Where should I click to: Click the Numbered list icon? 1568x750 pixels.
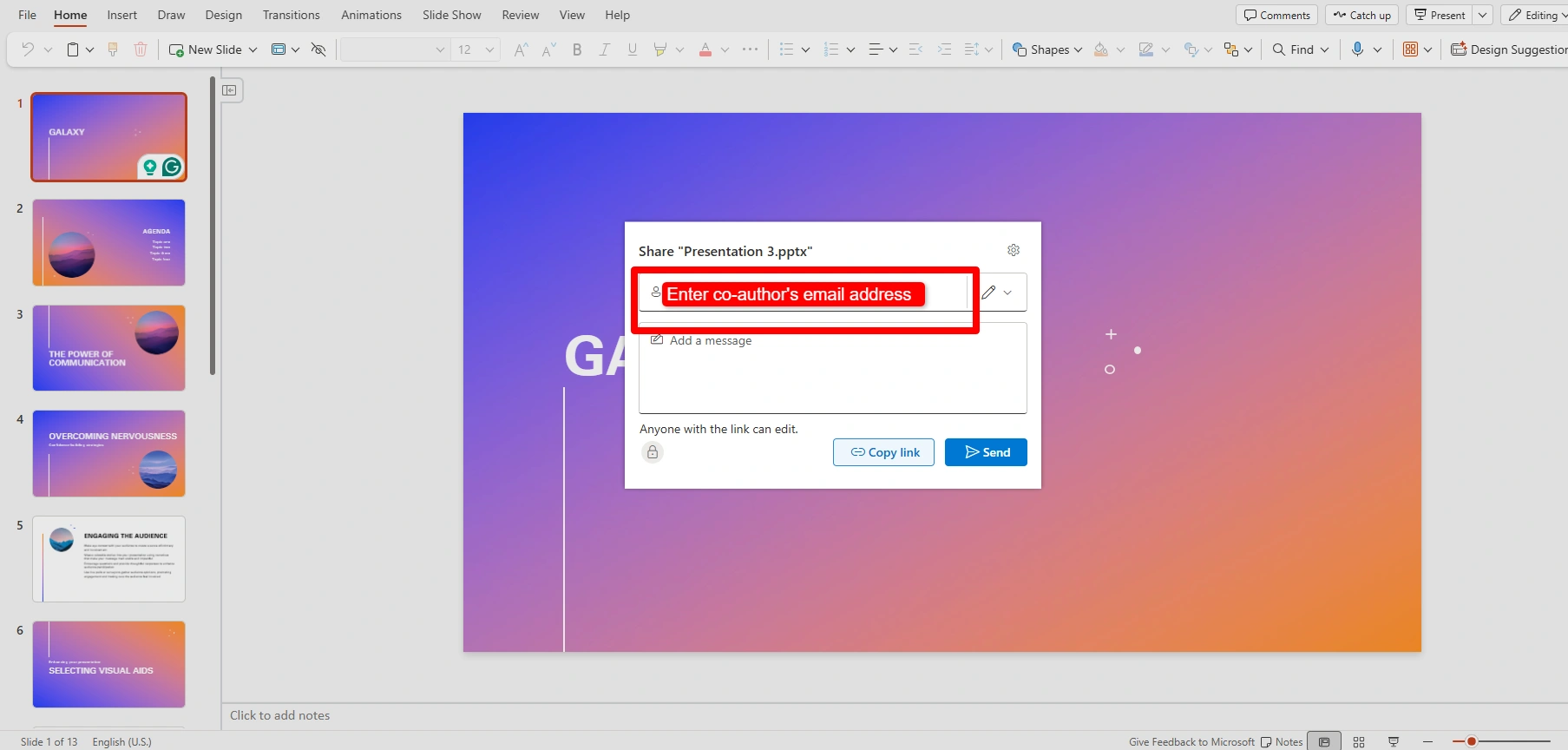pyautogui.click(x=831, y=49)
